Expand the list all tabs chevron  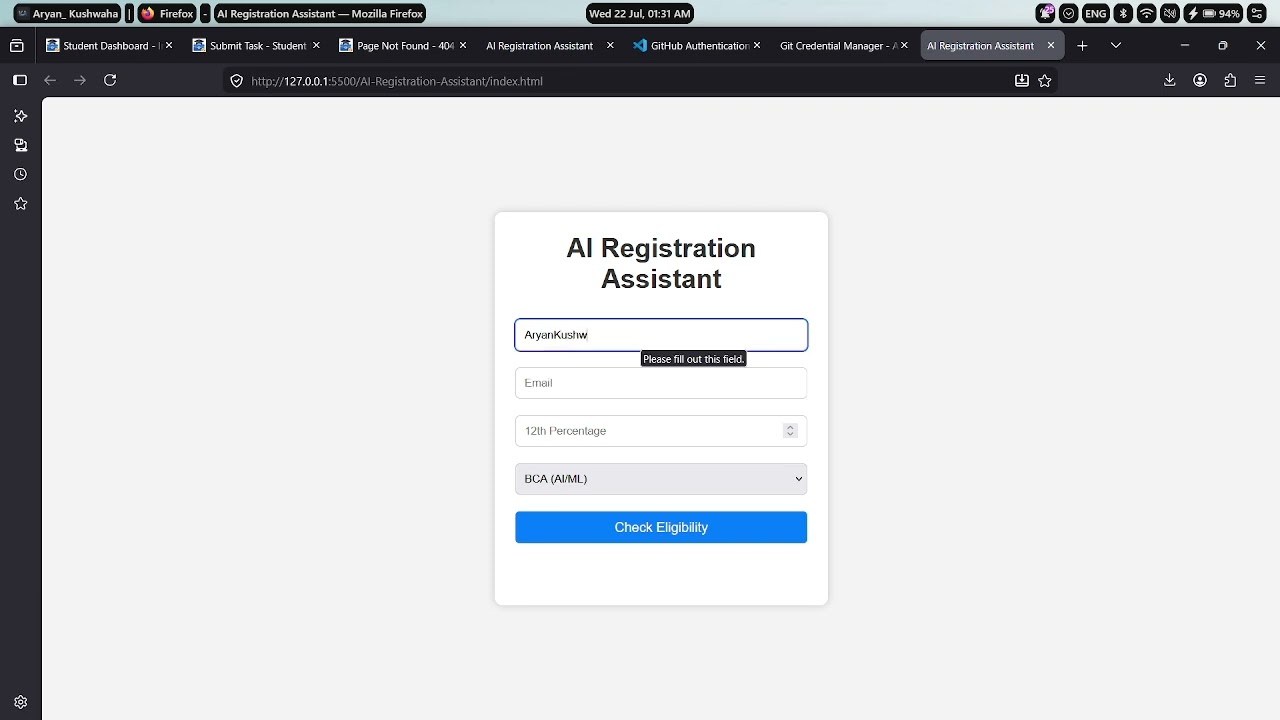[1116, 46]
